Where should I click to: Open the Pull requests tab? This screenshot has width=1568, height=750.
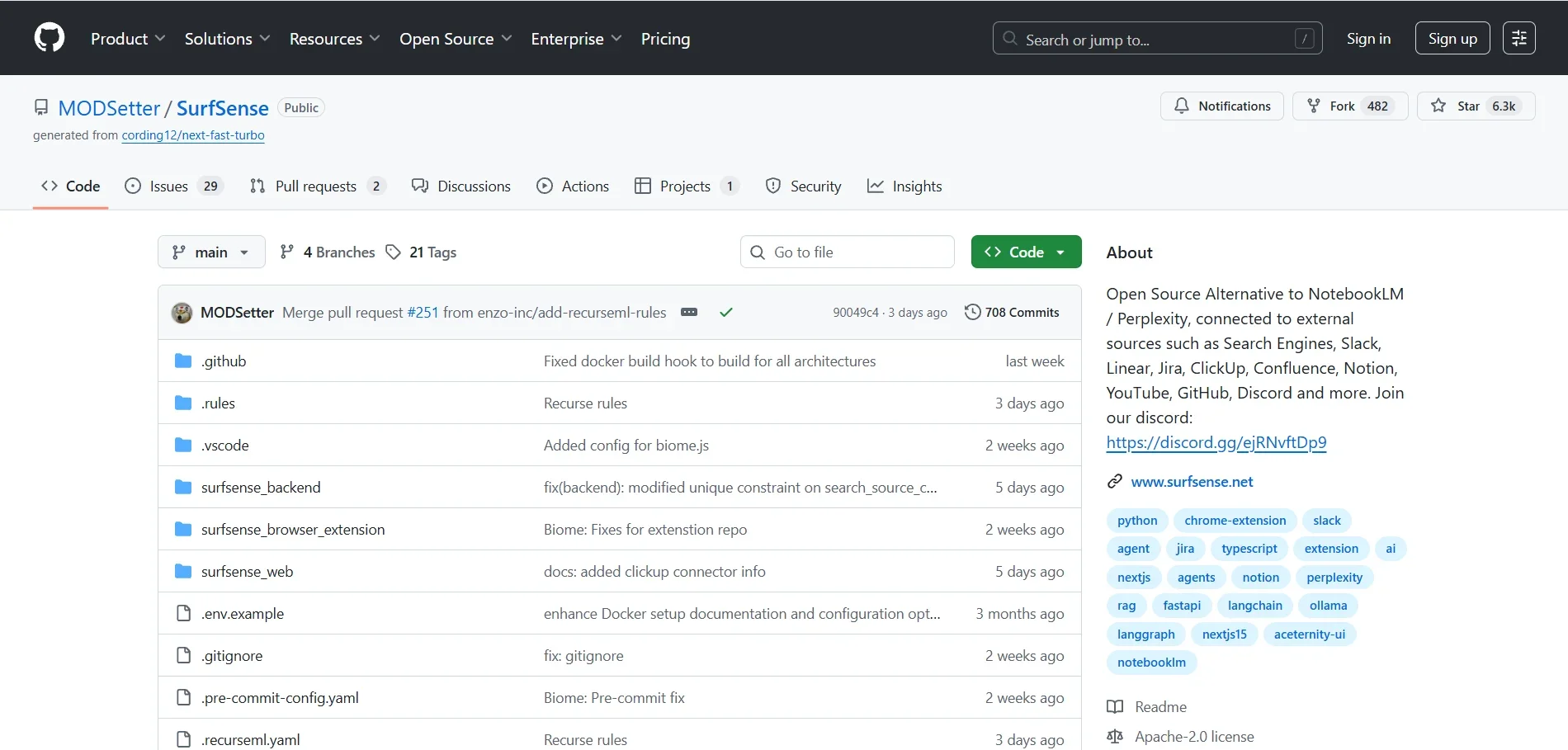point(316,186)
